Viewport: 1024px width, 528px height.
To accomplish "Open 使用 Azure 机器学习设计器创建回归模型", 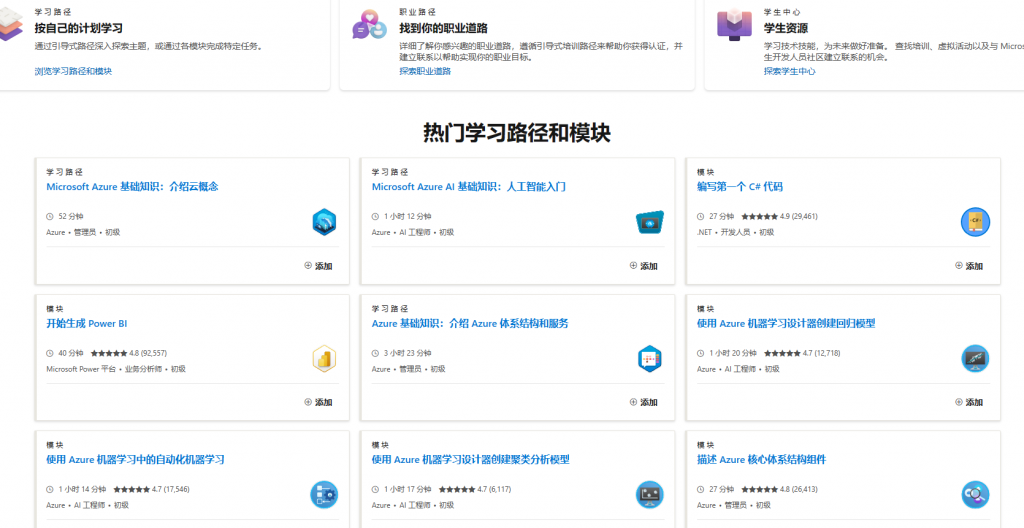I will click(x=786, y=323).
